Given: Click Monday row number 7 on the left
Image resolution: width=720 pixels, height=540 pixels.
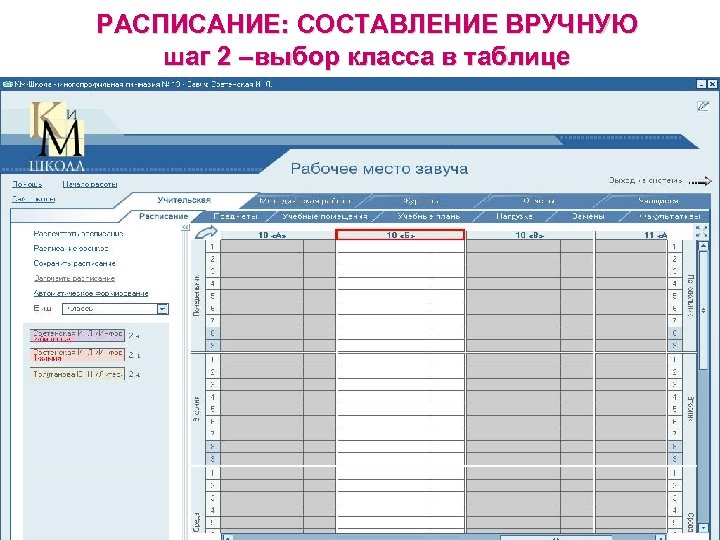Looking at the screenshot, I should (213, 321).
